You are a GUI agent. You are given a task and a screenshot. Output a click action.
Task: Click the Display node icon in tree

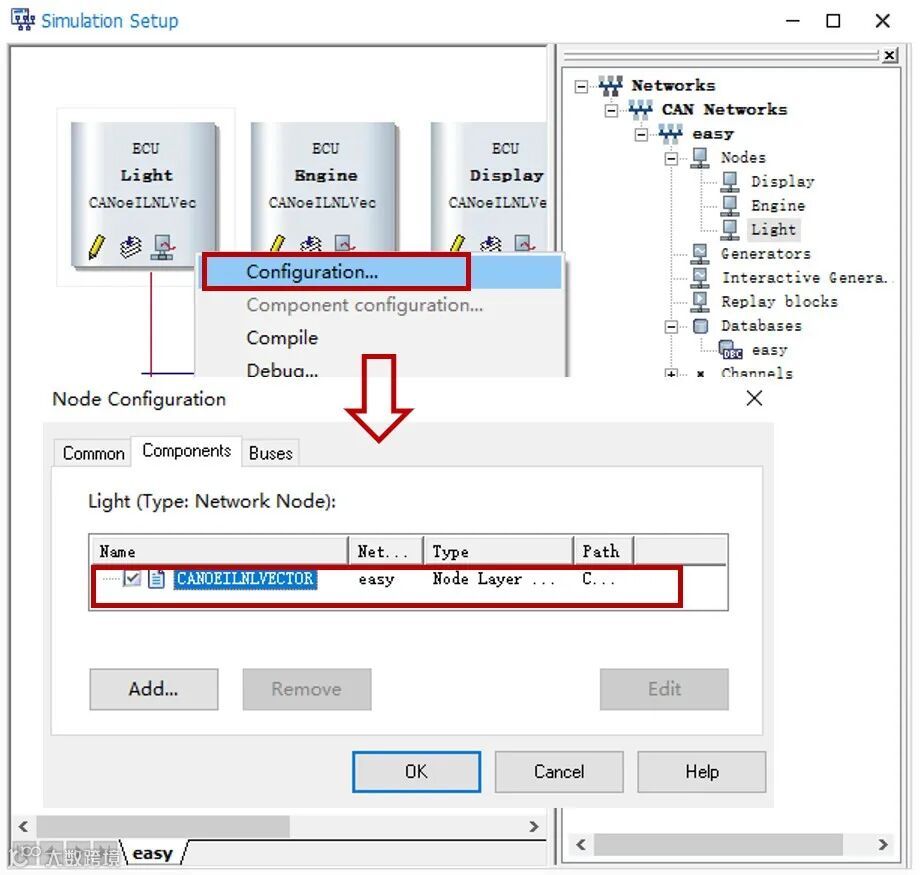pos(730,182)
